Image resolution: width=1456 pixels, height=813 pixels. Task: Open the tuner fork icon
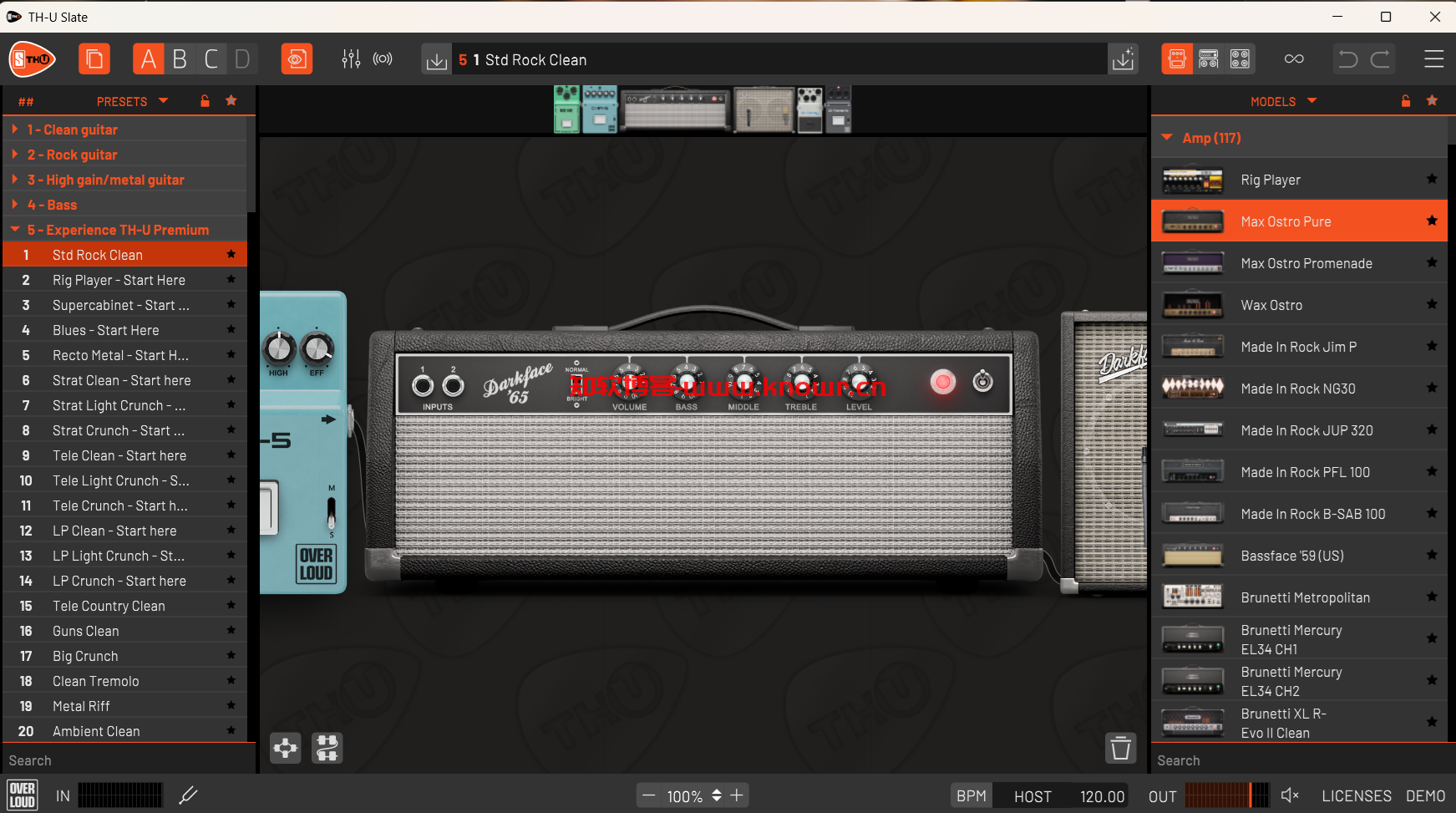point(189,795)
